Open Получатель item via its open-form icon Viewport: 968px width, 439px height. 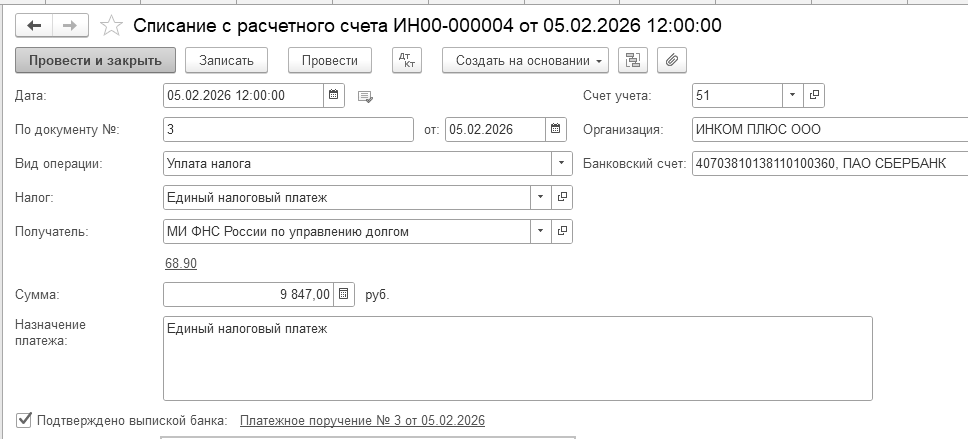(x=562, y=232)
